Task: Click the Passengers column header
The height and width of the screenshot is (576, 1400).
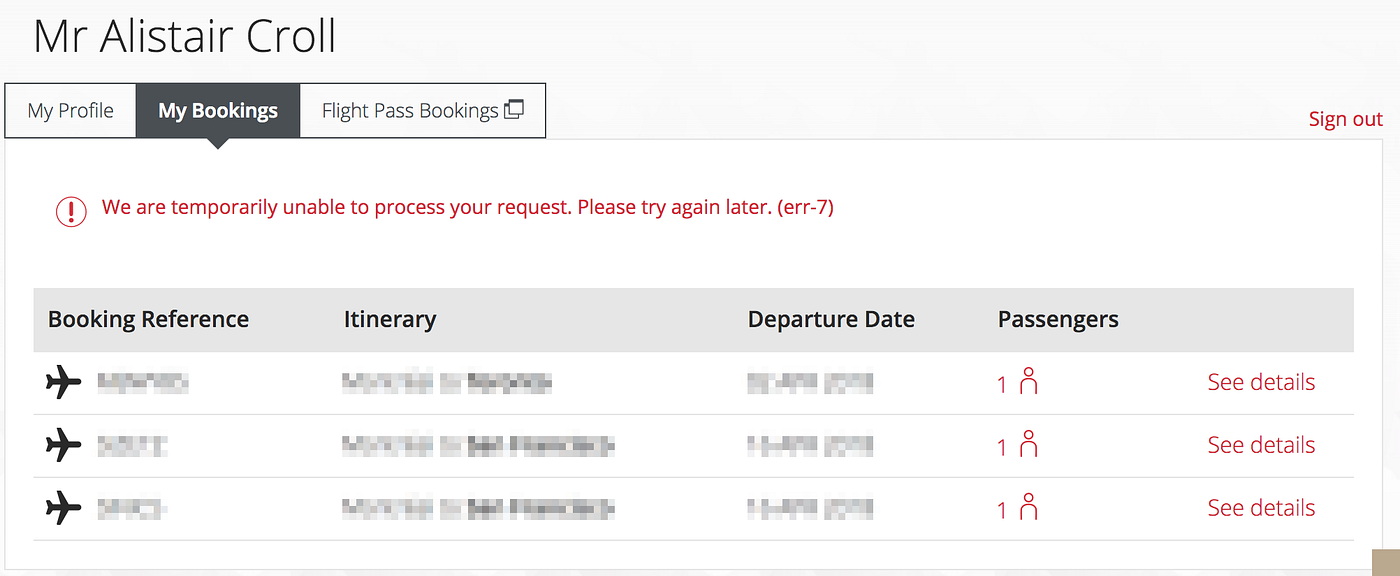Action: 1058,320
